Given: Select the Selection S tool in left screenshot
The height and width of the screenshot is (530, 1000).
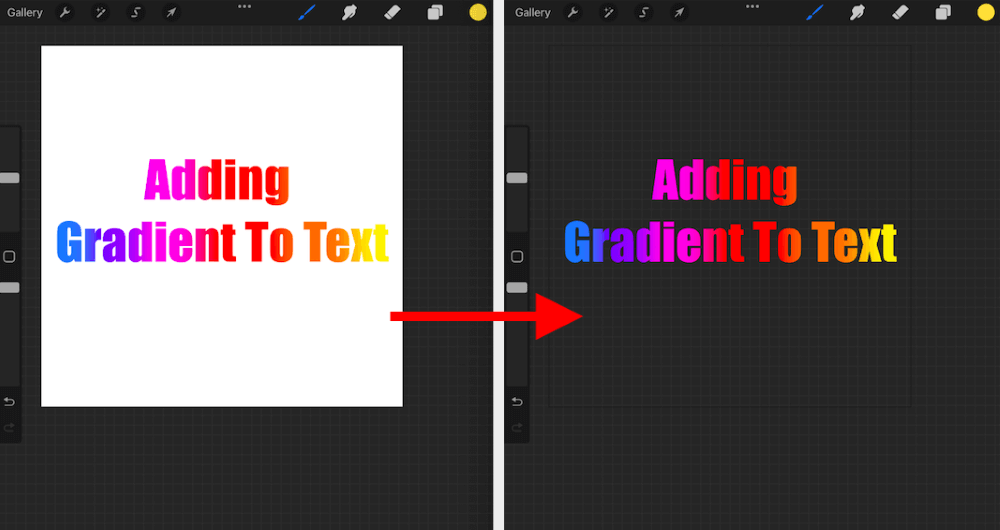Looking at the screenshot, I should [x=136, y=12].
